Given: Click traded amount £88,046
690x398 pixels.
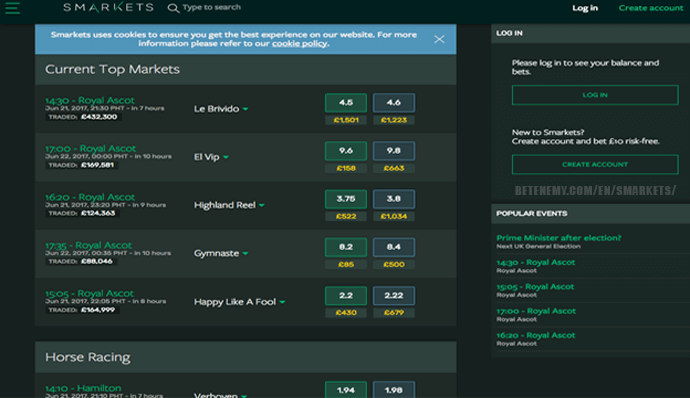Looking at the screenshot, I should [97, 262].
